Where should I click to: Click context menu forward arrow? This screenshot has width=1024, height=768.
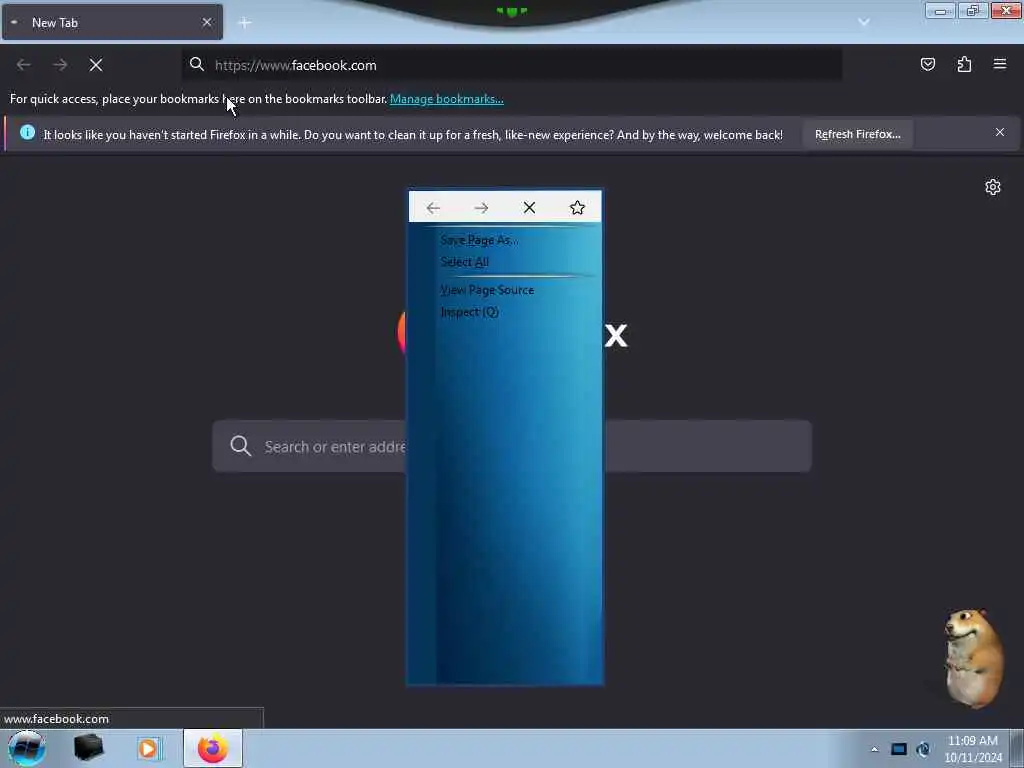pos(481,208)
